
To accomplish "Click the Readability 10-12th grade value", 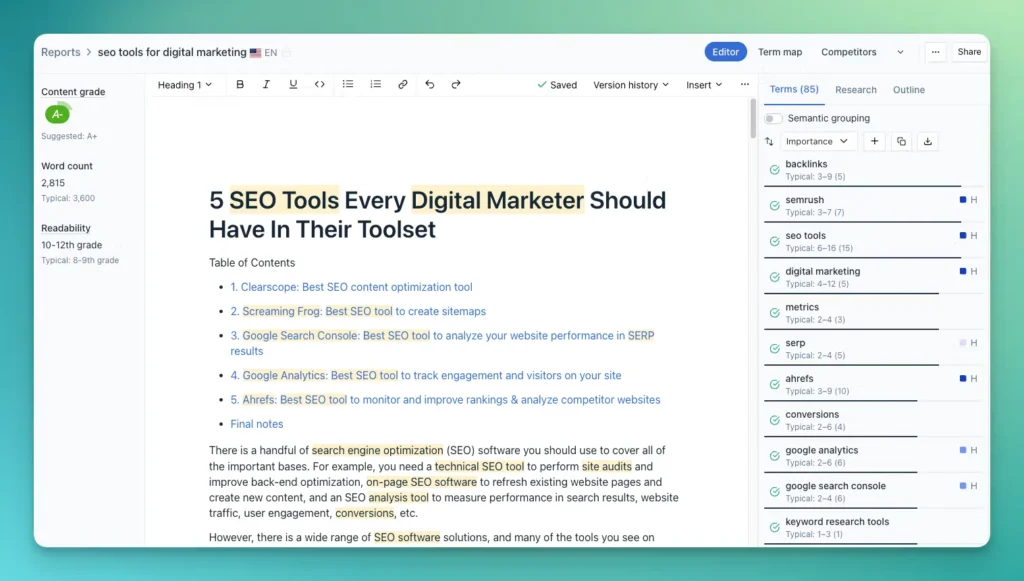I will [x=71, y=245].
